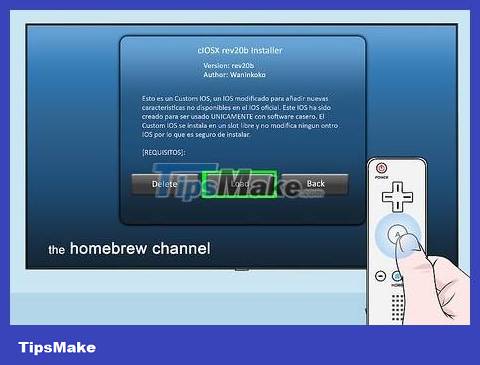This screenshot has height=365, width=480.
Task: Click the minus button on the Wii Remote
Action: (x=380, y=276)
